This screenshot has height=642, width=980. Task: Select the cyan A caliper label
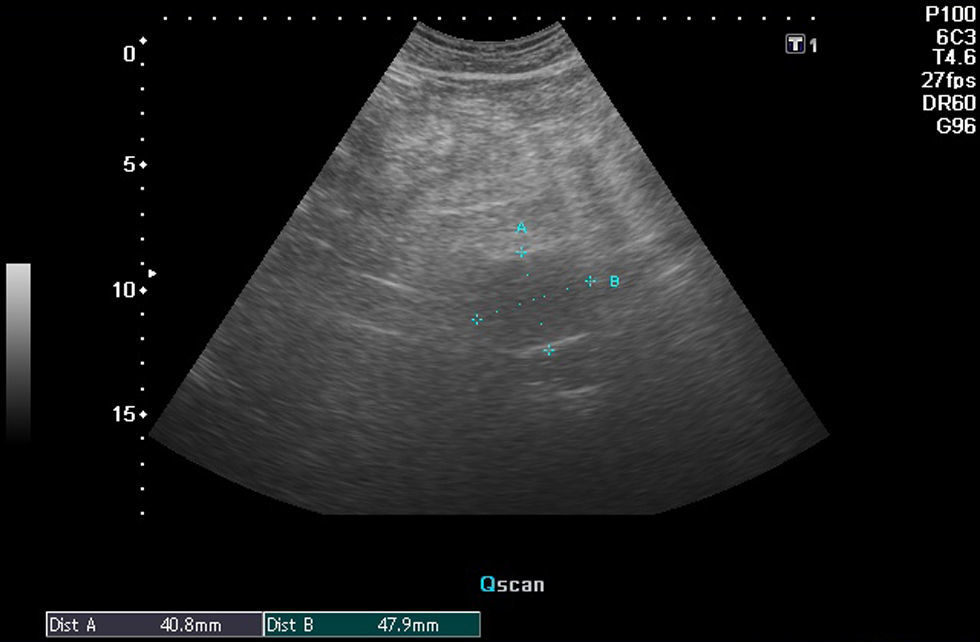coord(521,229)
